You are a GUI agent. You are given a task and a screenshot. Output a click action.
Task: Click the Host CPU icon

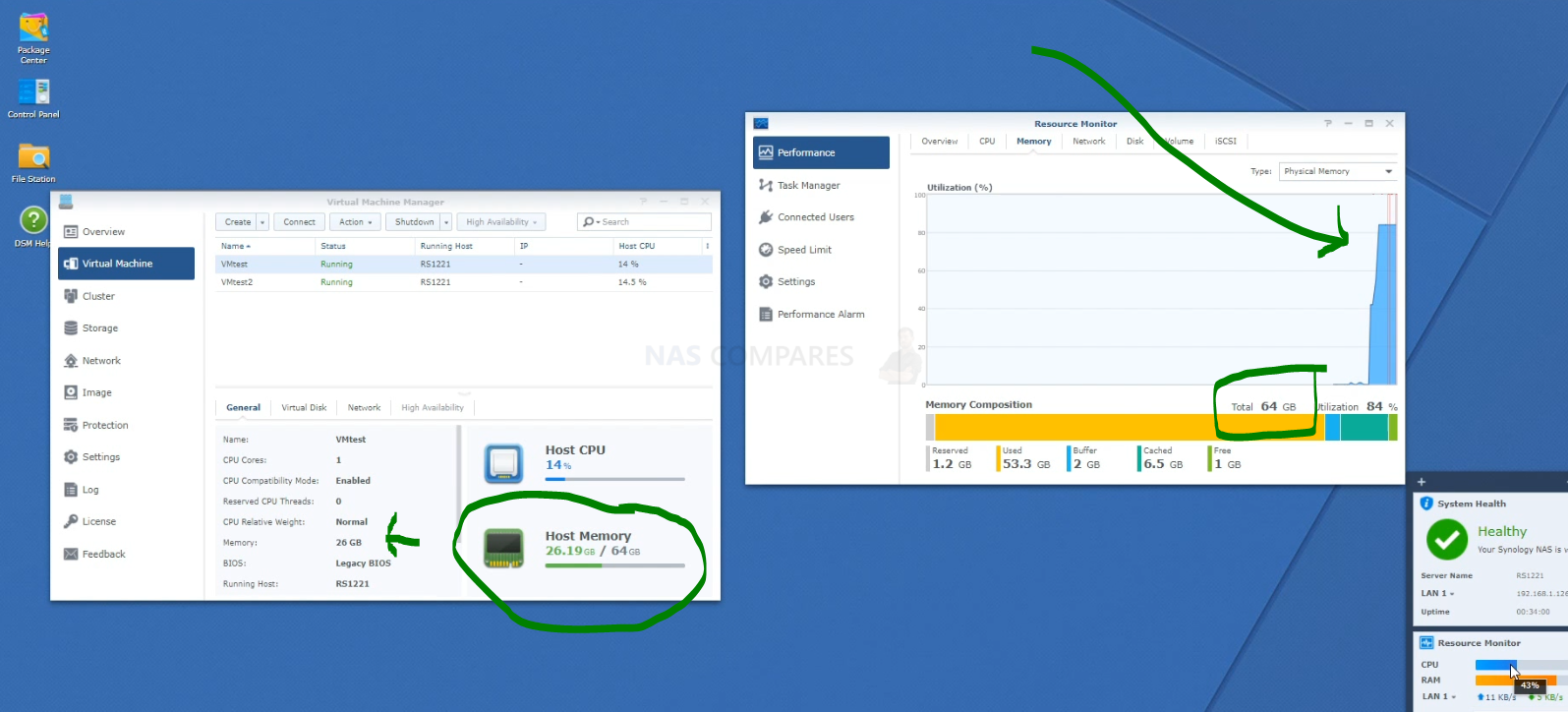(x=503, y=463)
